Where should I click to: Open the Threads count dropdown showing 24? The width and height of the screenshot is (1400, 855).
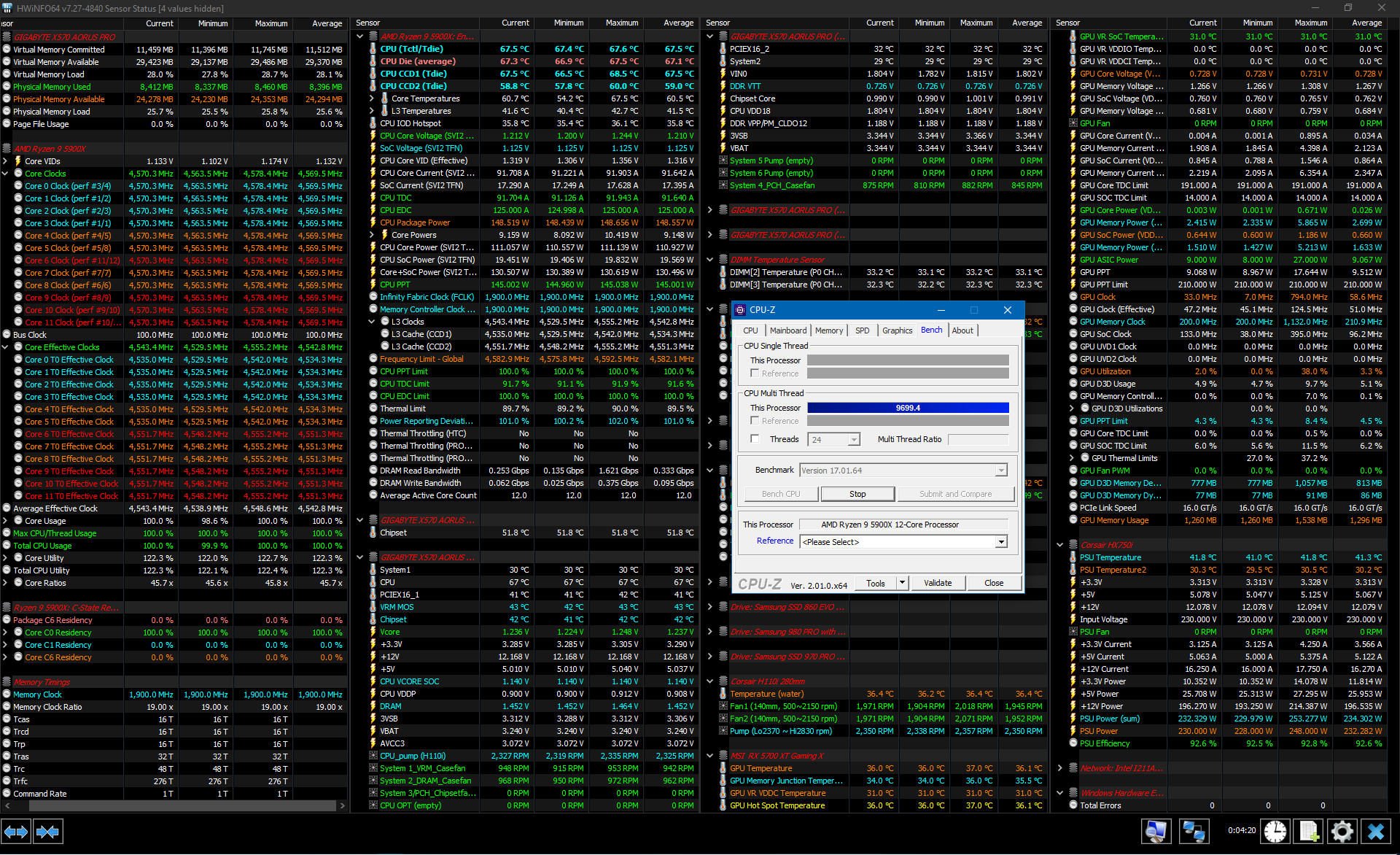[854, 440]
